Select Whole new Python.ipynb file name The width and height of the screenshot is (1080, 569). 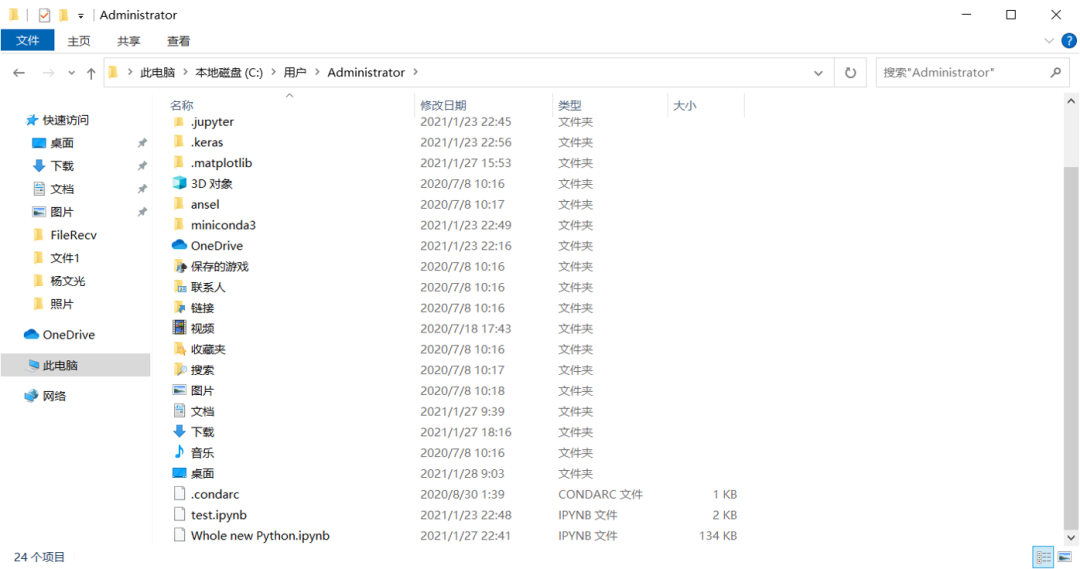click(260, 535)
